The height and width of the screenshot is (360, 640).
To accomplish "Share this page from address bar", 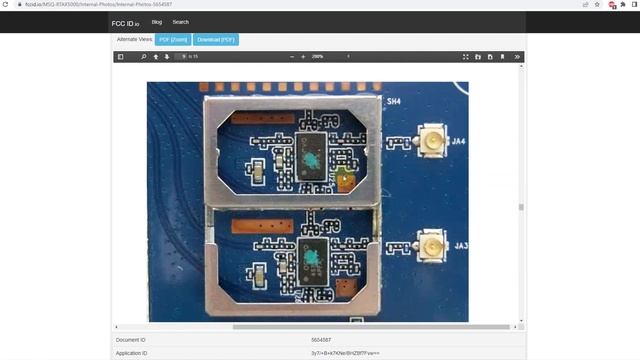I will click(586, 4).
